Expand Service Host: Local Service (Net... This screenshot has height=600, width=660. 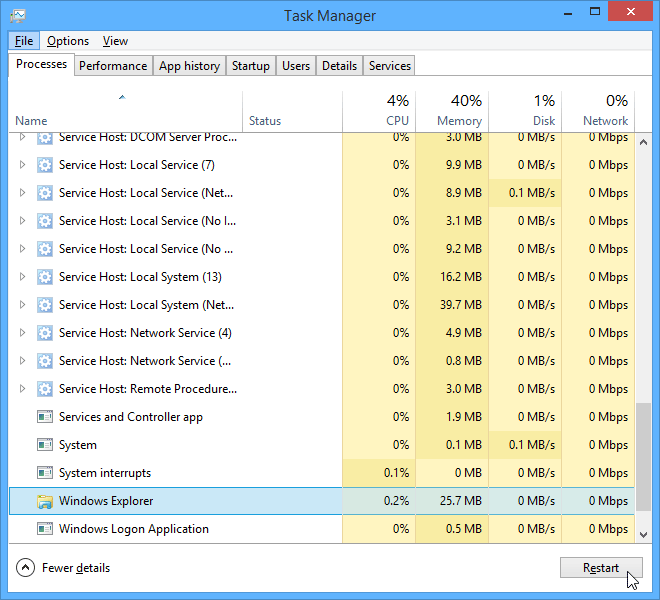(x=22, y=193)
